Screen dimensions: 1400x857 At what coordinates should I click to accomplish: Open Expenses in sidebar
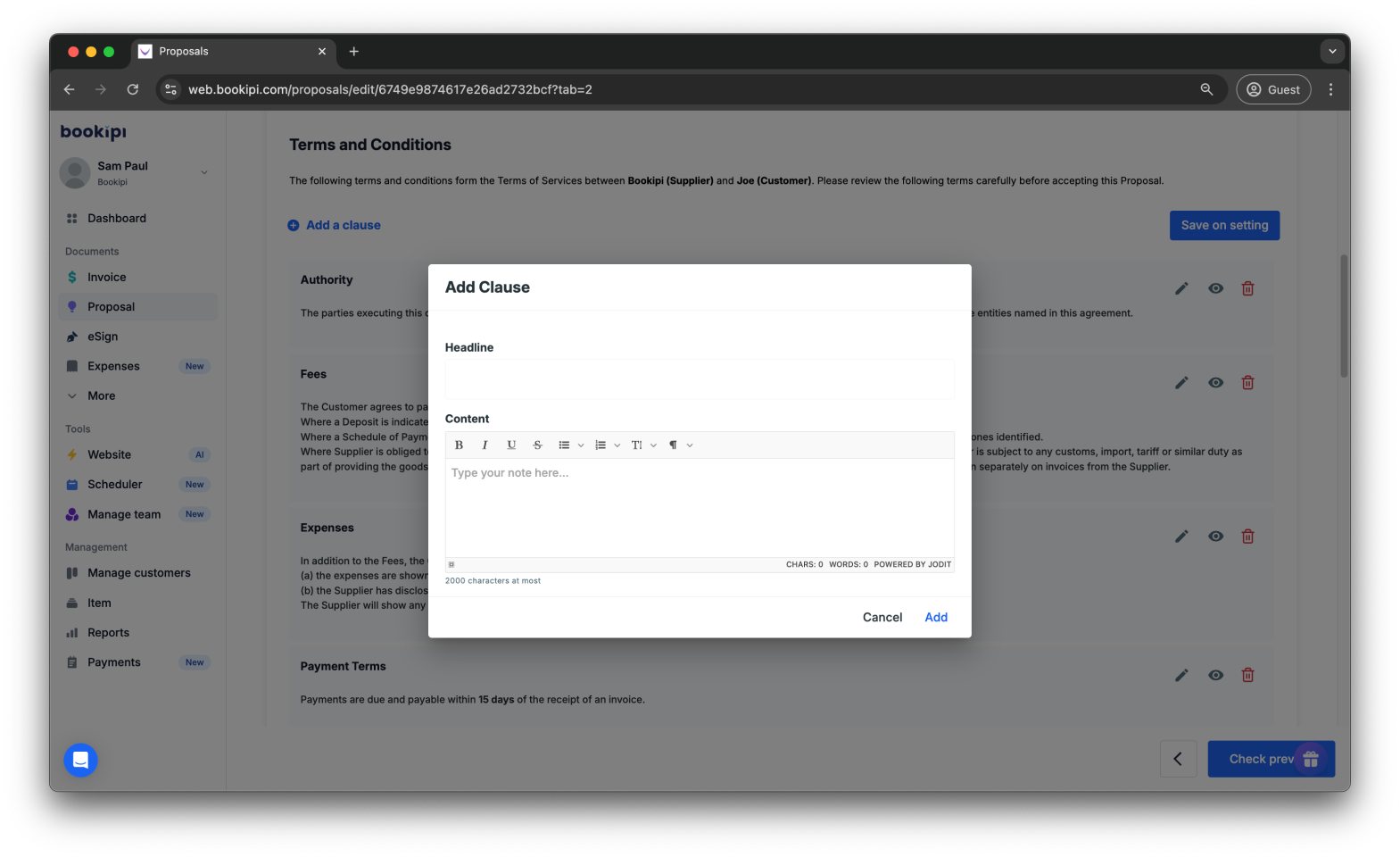[x=137, y=366]
